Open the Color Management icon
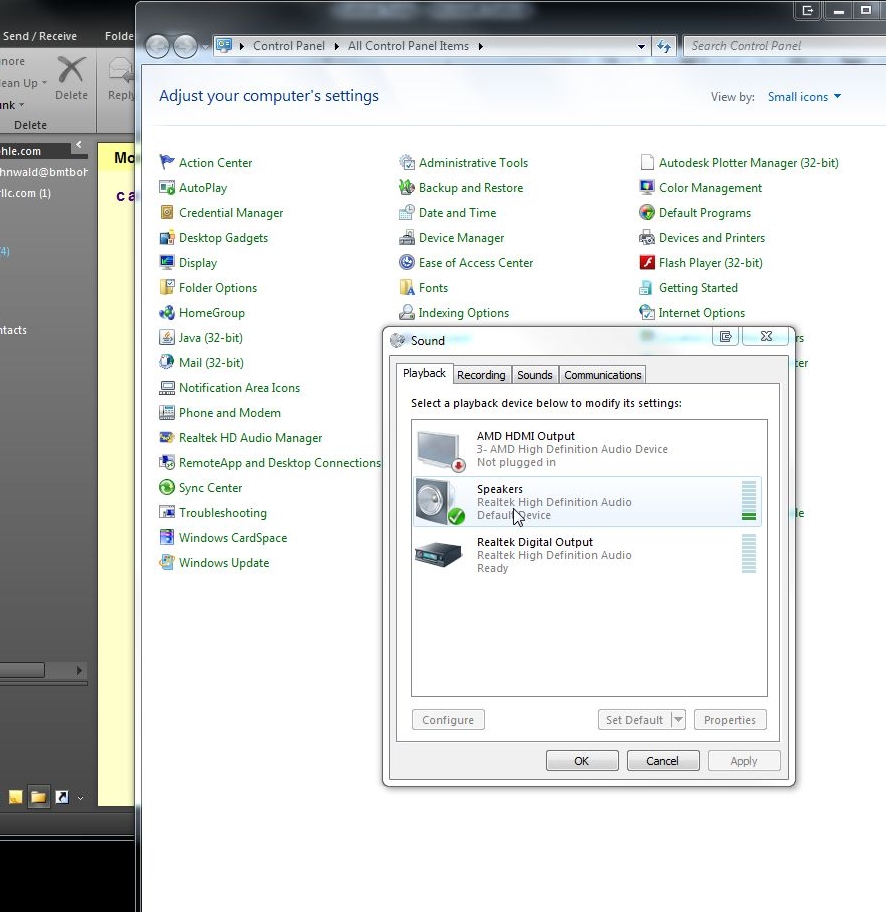 [647, 187]
